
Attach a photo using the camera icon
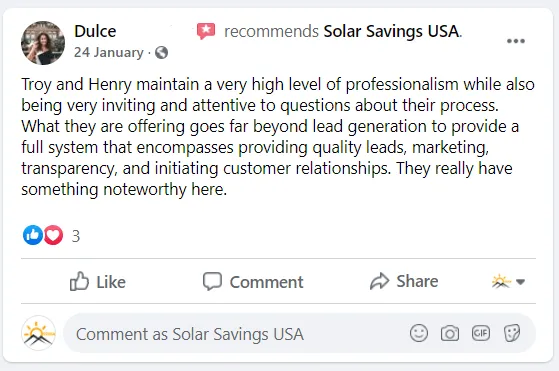click(x=450, y=334)
